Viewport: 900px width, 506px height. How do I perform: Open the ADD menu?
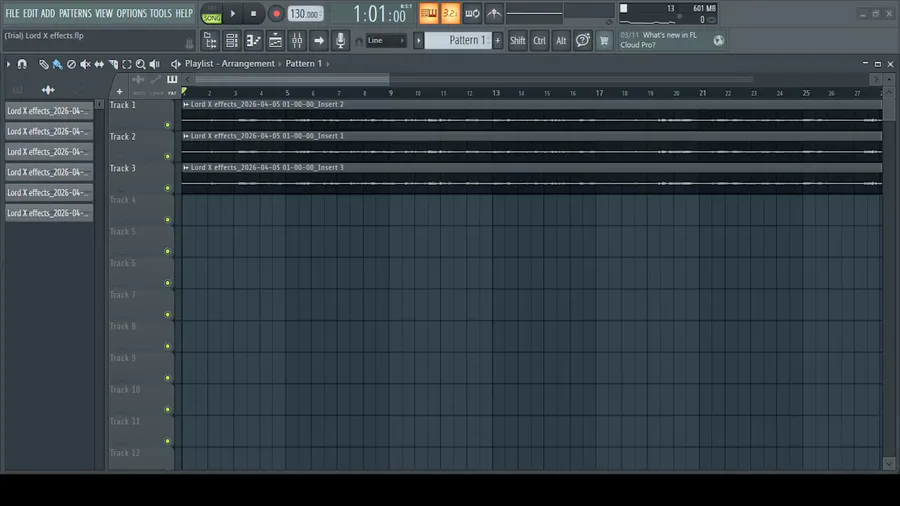pos(48,13)
